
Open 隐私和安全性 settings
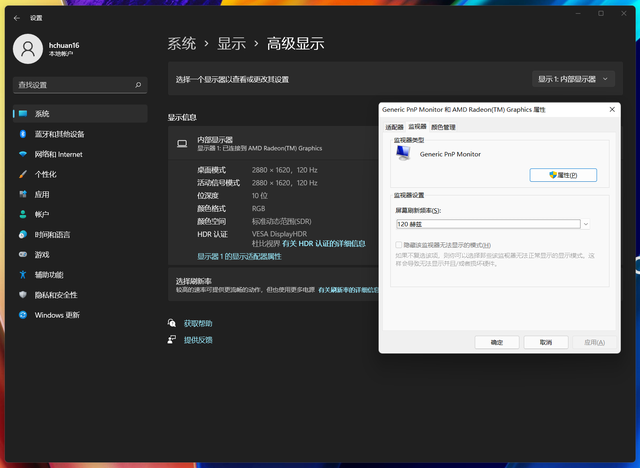[x=80, y=295]
